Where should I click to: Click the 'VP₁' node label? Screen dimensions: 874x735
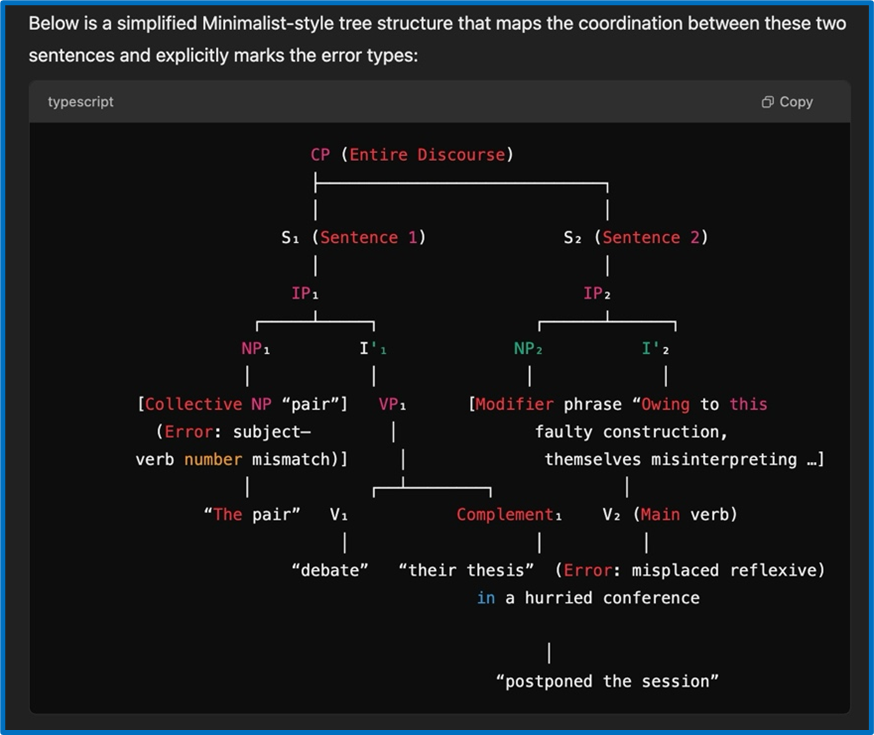[x=392, y=404]
